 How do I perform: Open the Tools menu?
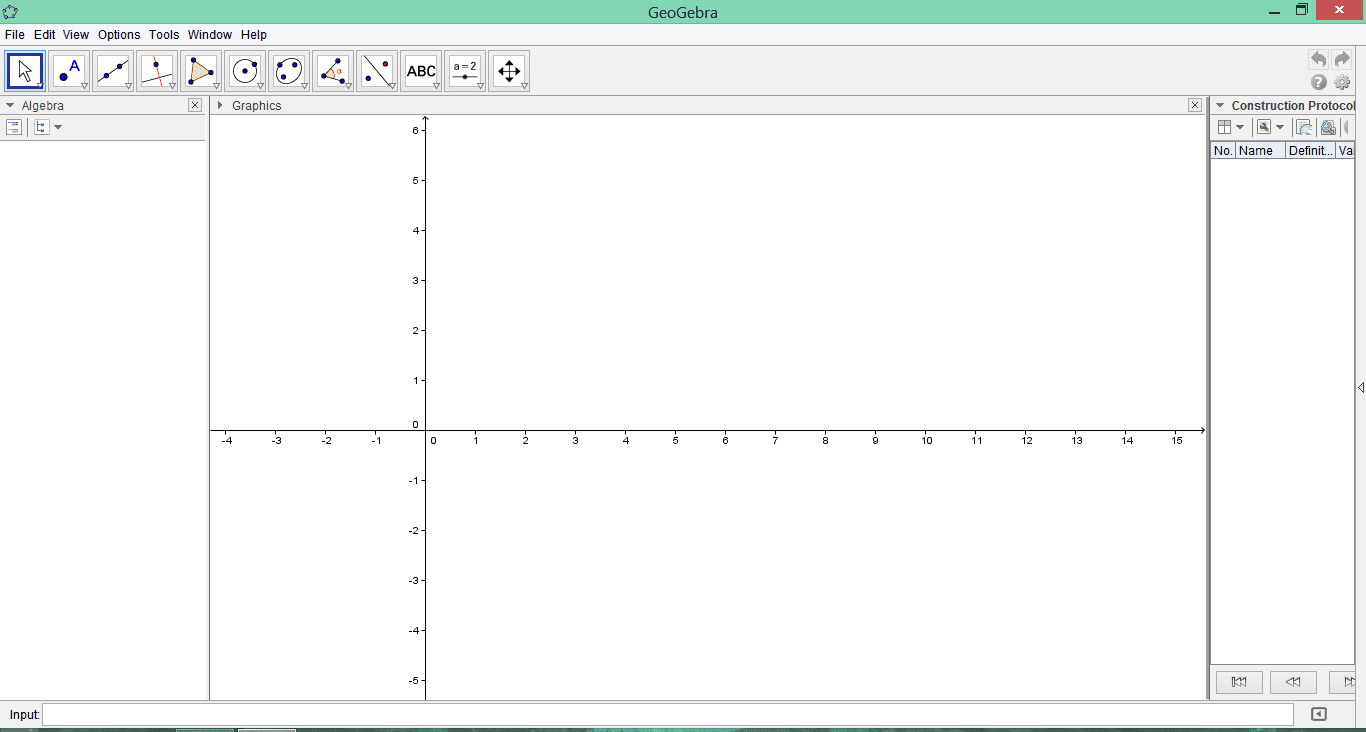[x=164, y=34]
